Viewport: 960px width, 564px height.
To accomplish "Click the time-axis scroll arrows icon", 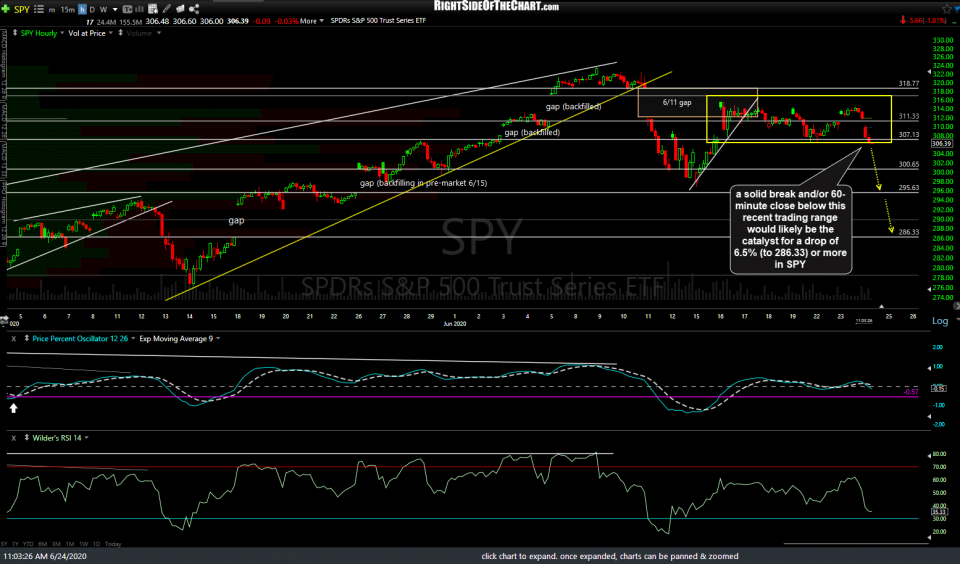I will [4, 319].
